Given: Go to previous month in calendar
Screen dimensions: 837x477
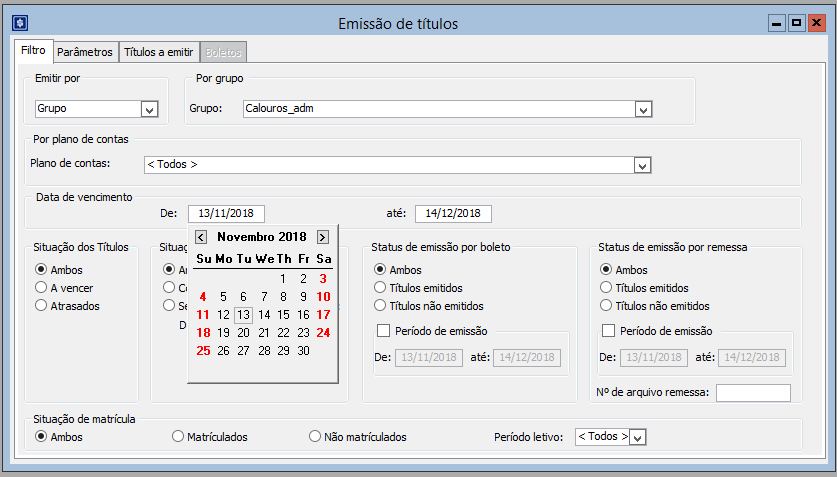Looking at the screenshot, I should point(201,237).
